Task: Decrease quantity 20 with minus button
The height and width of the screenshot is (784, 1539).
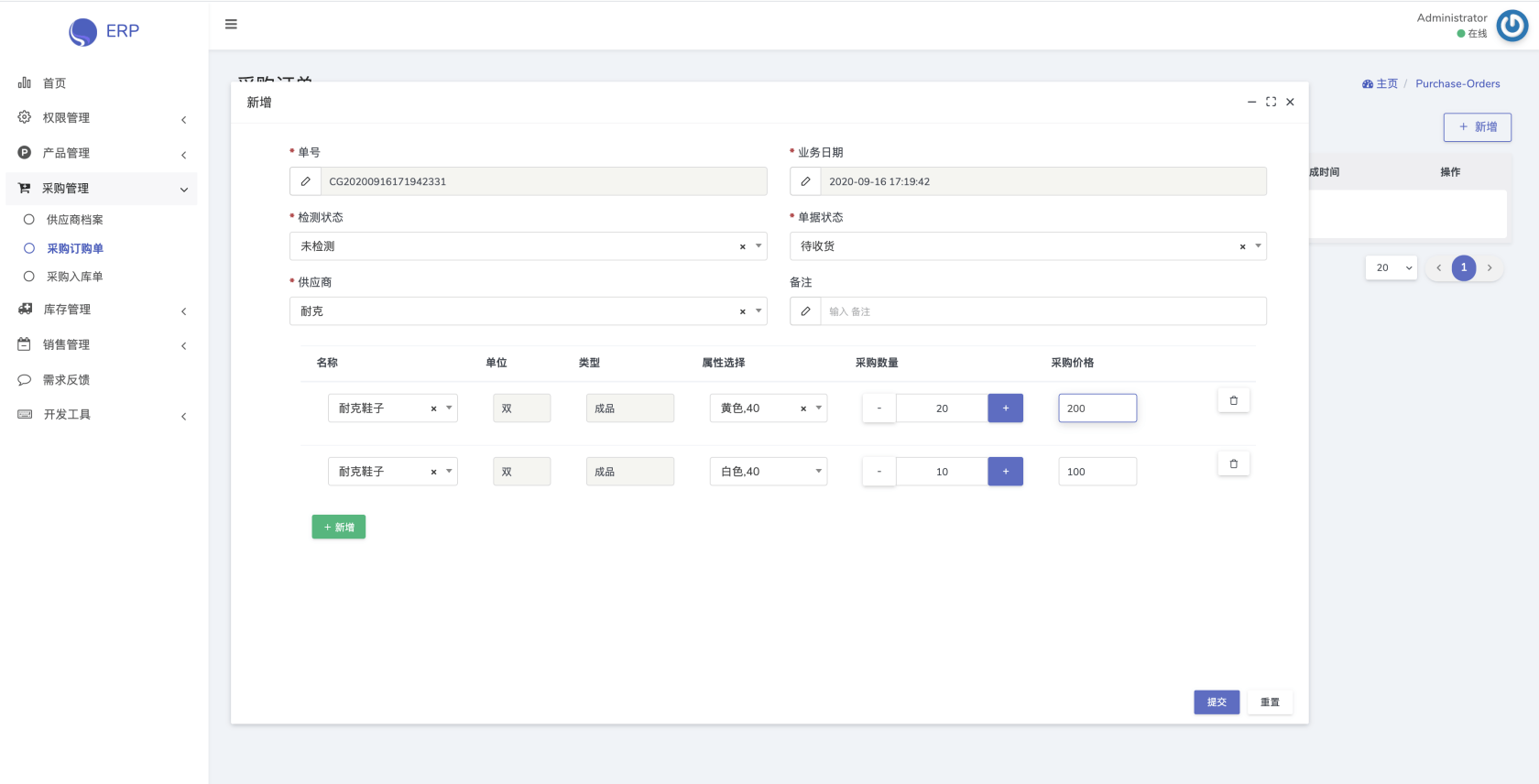Action: tap(879, 408)
